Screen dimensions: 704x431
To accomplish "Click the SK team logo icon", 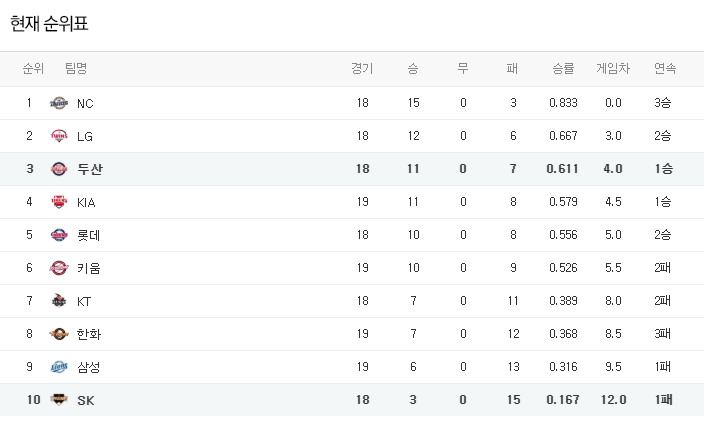I will [x=59, y=400].
